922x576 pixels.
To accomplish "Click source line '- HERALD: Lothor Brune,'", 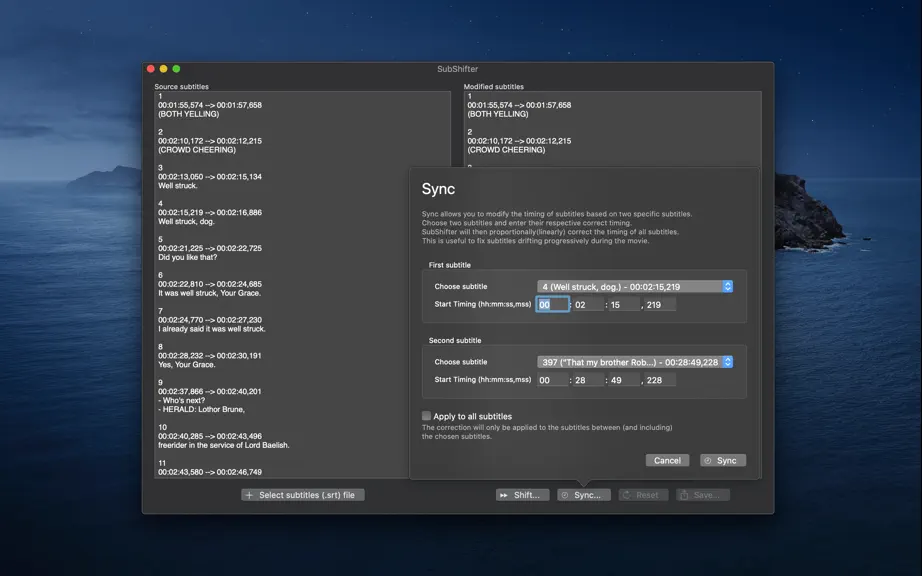I will (x=202, y=410).
